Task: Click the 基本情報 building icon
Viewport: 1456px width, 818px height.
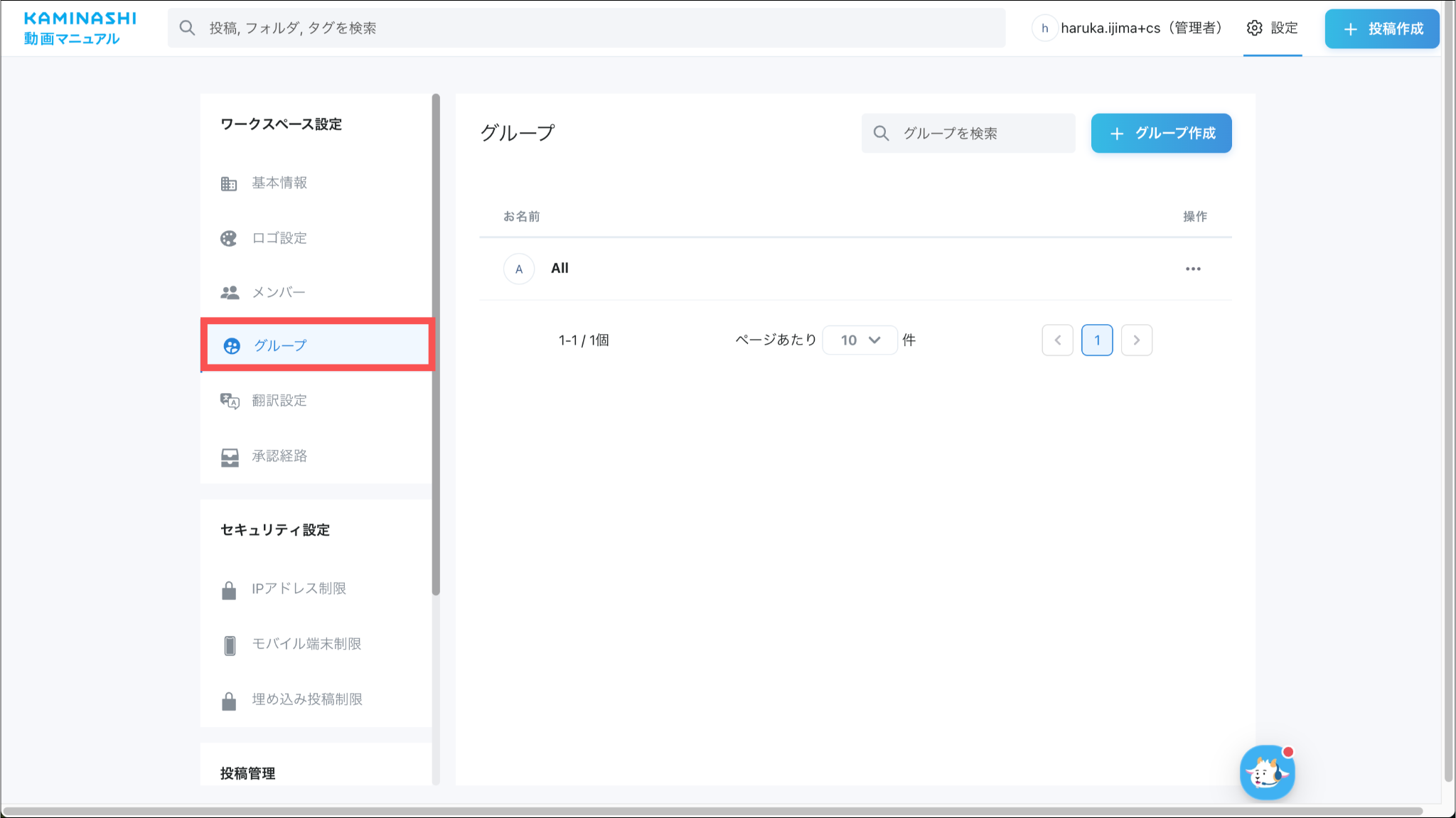Action: 228,183
